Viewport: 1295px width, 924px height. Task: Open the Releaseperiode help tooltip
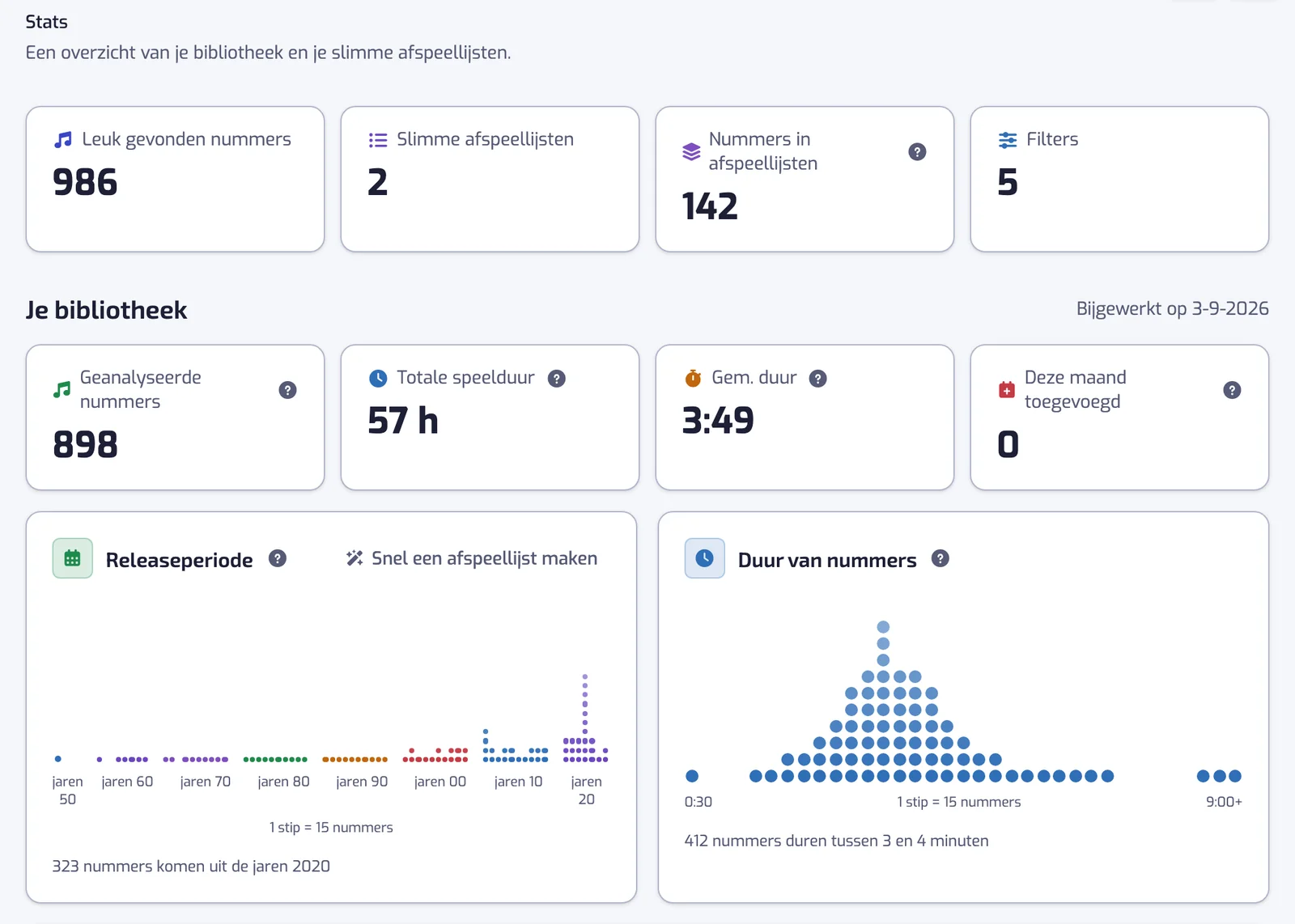pos(278,558)
